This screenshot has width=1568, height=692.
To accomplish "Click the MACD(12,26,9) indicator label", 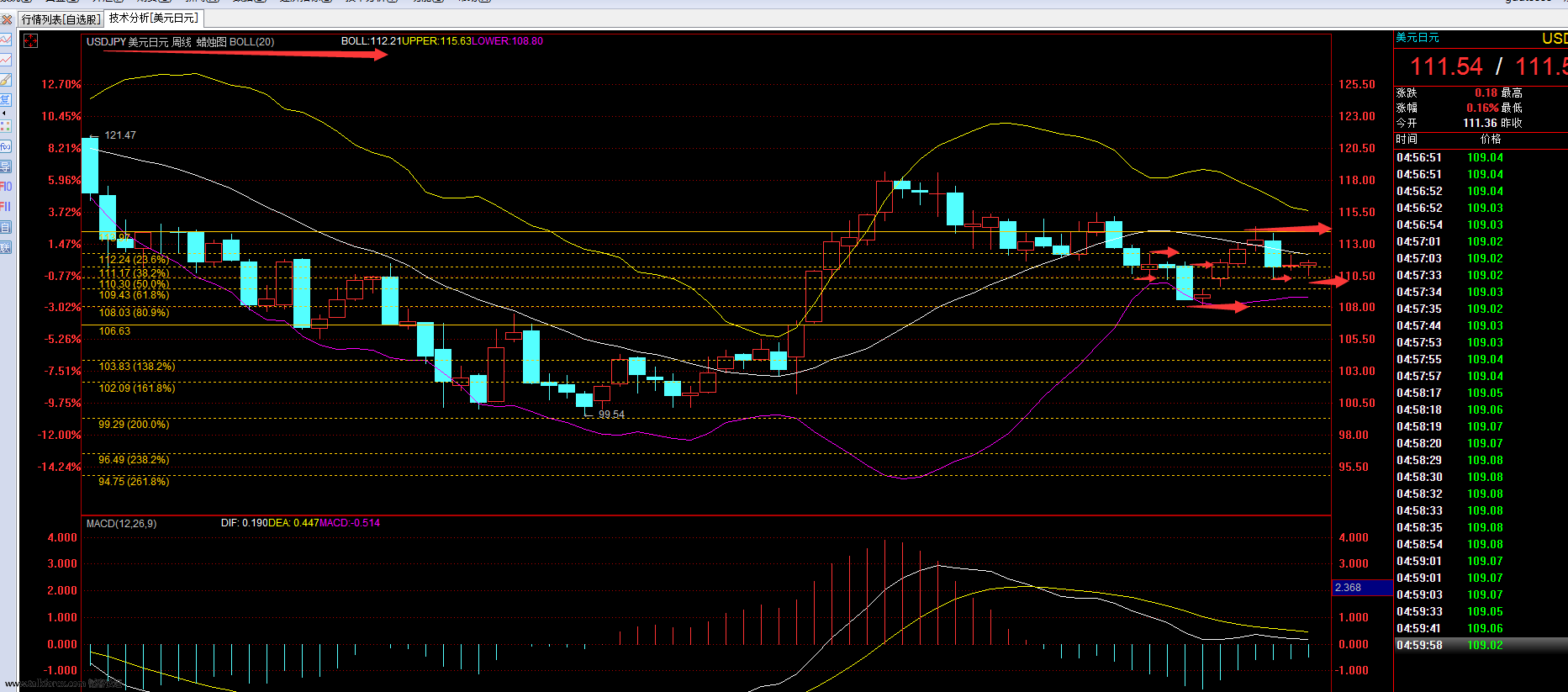I will (121, 523).
